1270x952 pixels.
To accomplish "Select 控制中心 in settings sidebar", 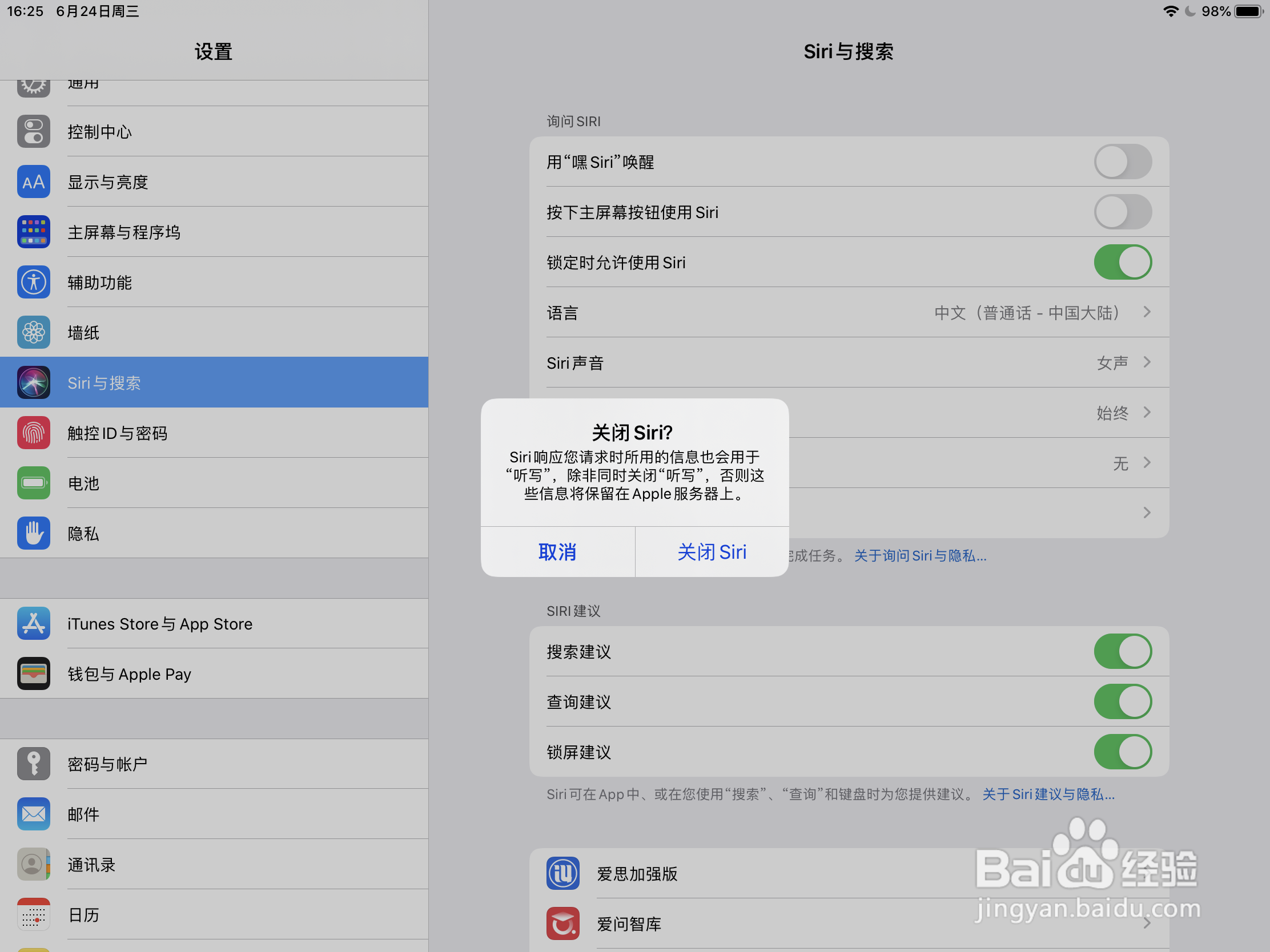I will point(214,131).
